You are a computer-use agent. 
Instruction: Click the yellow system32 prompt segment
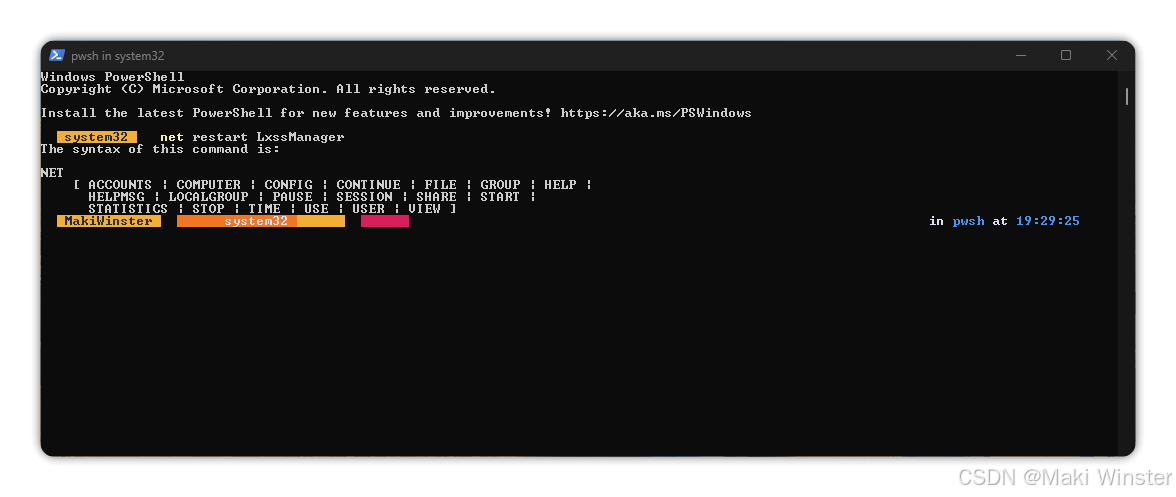(97, 137)
